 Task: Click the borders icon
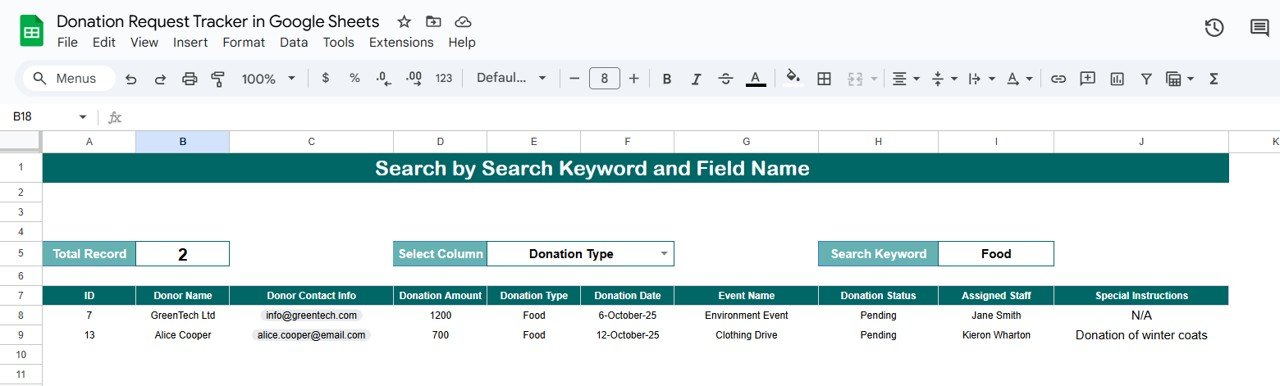tap(824, 78)
